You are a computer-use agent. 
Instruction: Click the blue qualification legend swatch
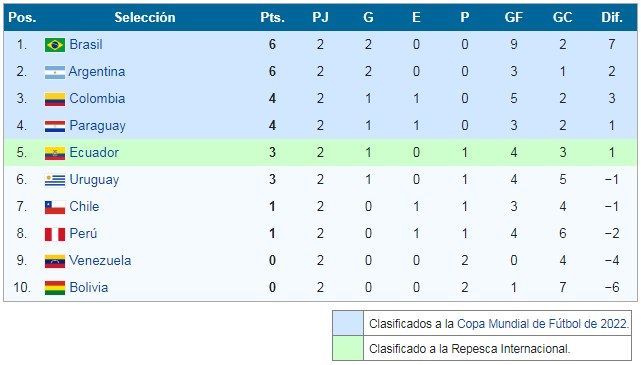coord(348,323)
